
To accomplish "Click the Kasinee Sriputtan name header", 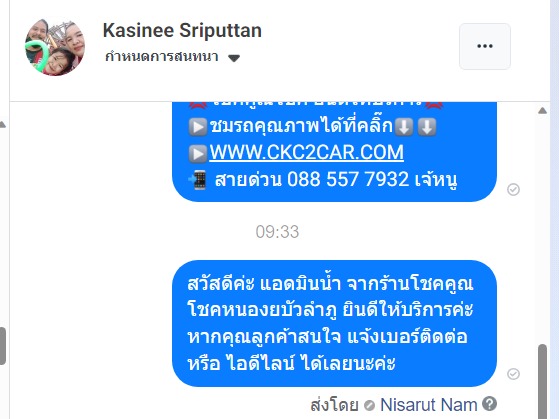I will click(182, 30).
